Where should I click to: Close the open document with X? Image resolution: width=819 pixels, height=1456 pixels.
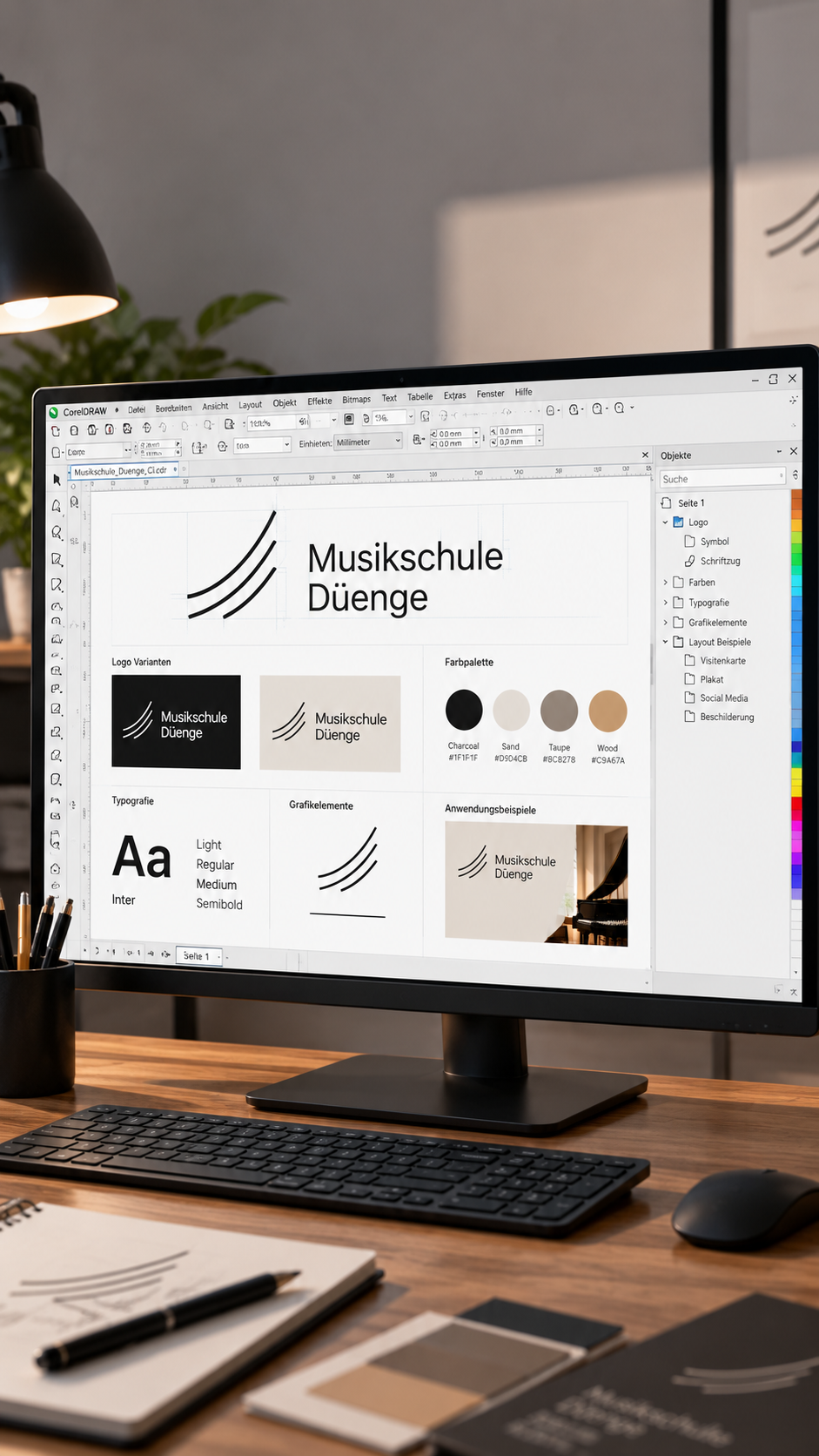[x=645, y=455]
